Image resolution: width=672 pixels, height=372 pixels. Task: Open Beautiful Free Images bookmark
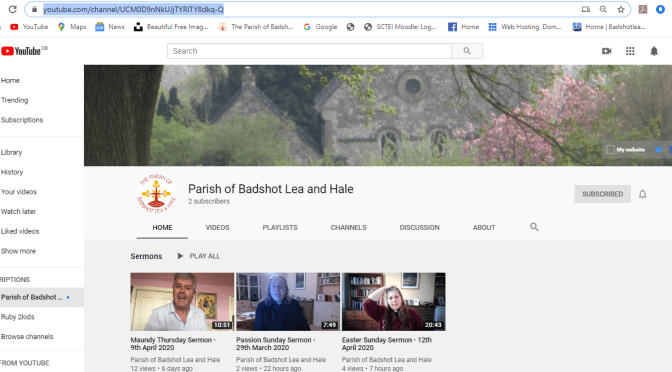click(x=171, y=27)
